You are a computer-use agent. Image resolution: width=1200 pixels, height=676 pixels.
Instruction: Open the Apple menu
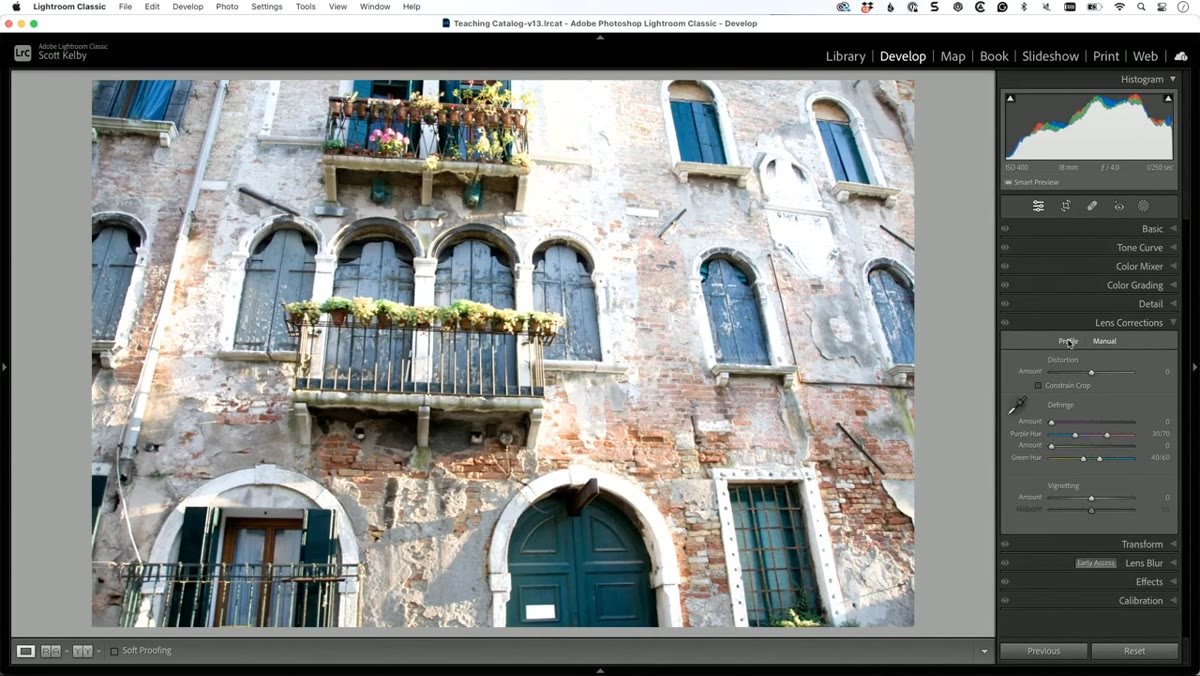click(16, 7)
